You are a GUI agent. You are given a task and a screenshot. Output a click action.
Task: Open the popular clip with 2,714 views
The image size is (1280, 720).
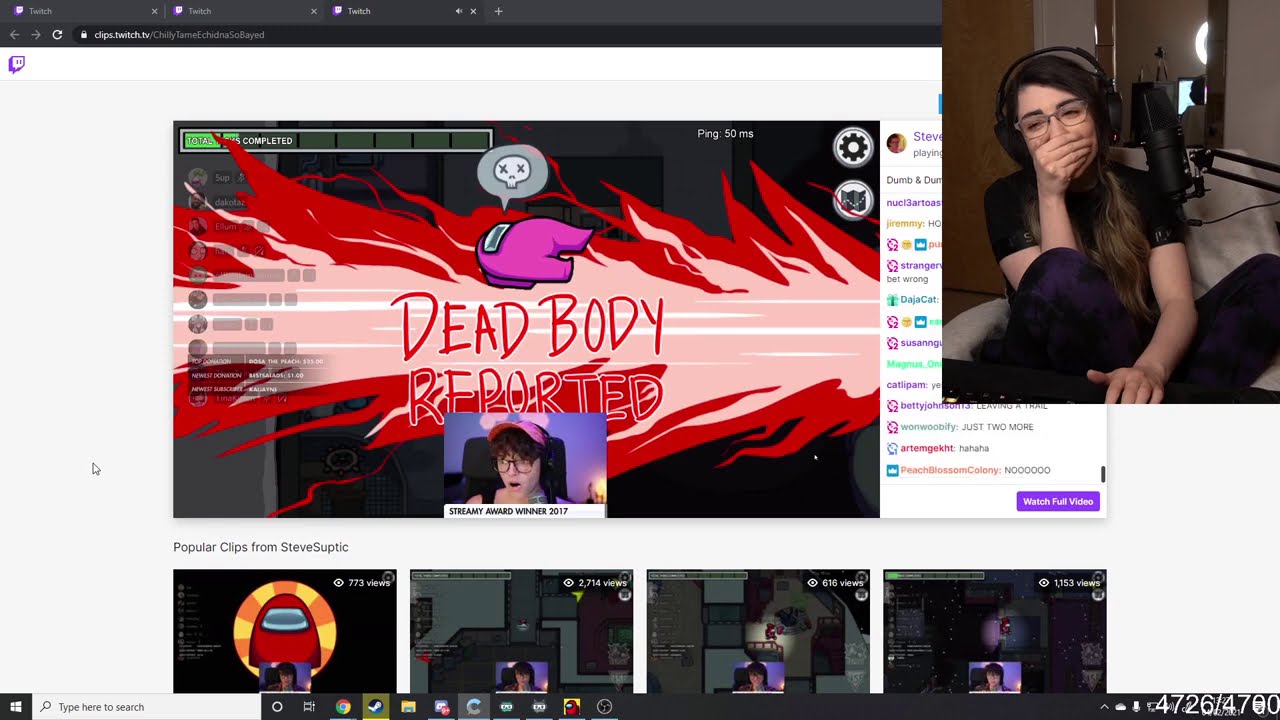click(x=521, y=631)
